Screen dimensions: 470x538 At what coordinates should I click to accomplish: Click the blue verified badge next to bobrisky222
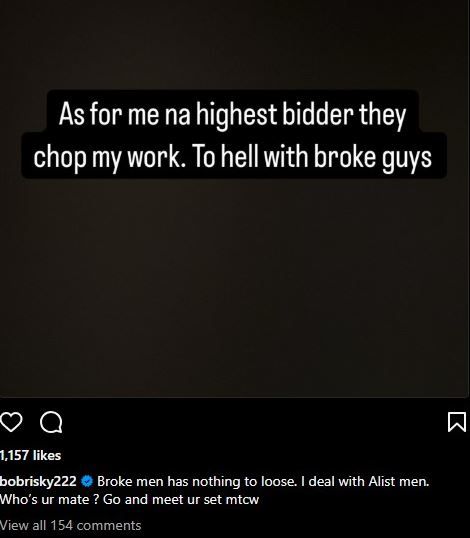click(87, 481)
